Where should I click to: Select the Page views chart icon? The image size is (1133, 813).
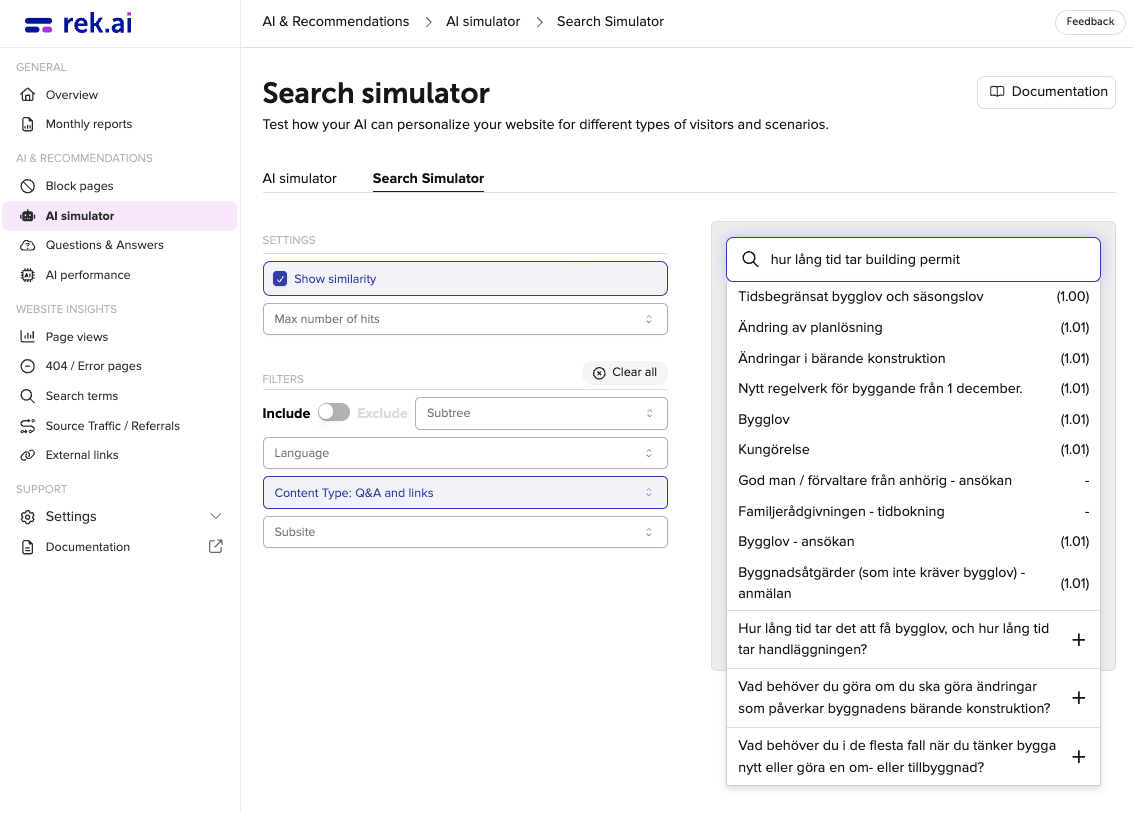click(x=28, y=337)
